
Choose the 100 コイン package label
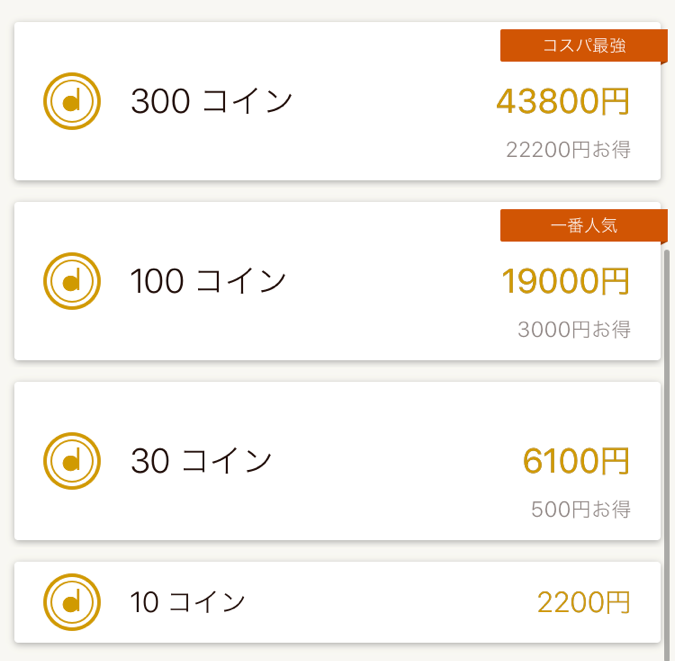point(208,281)
